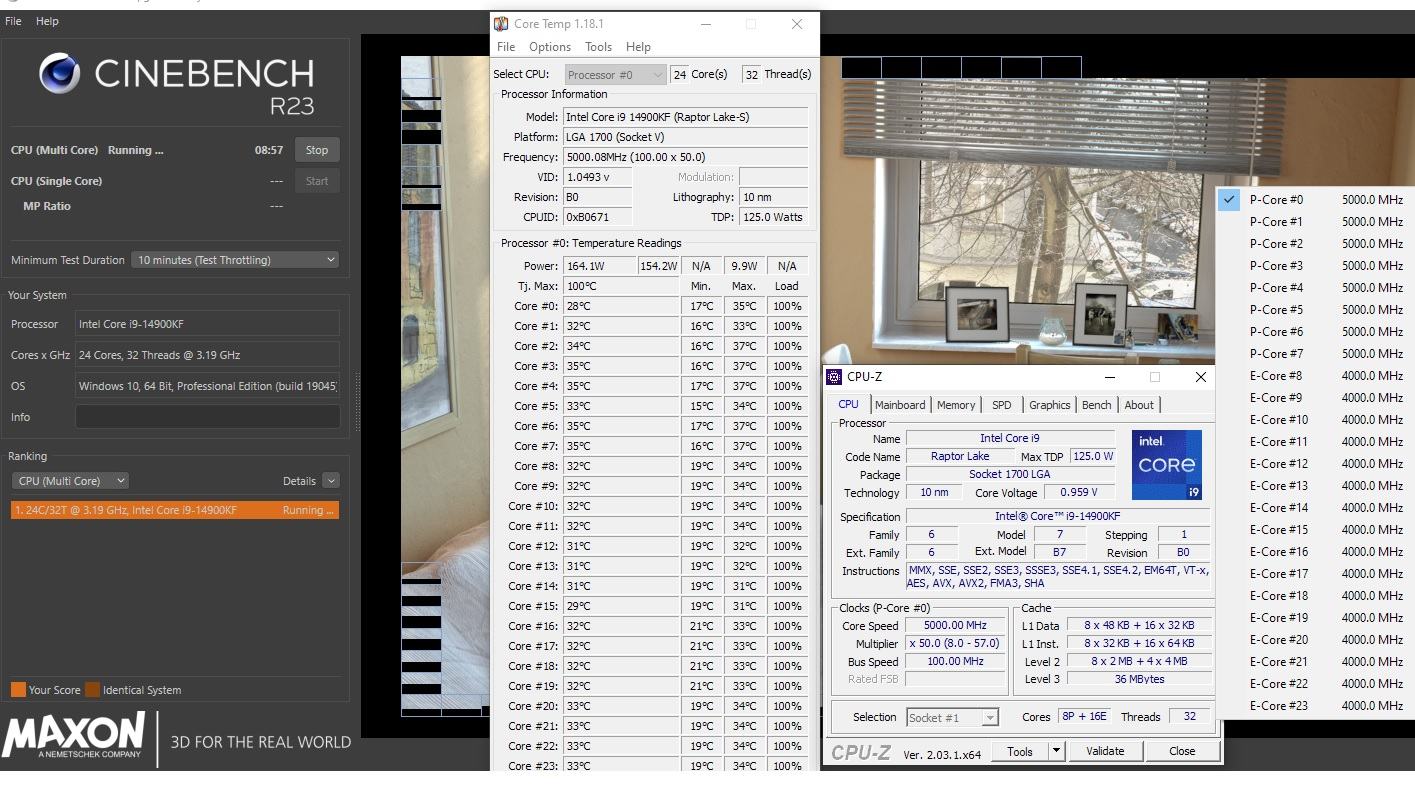
Task: Select the running 14900KF ranking entry
Action: click(175, 510)
